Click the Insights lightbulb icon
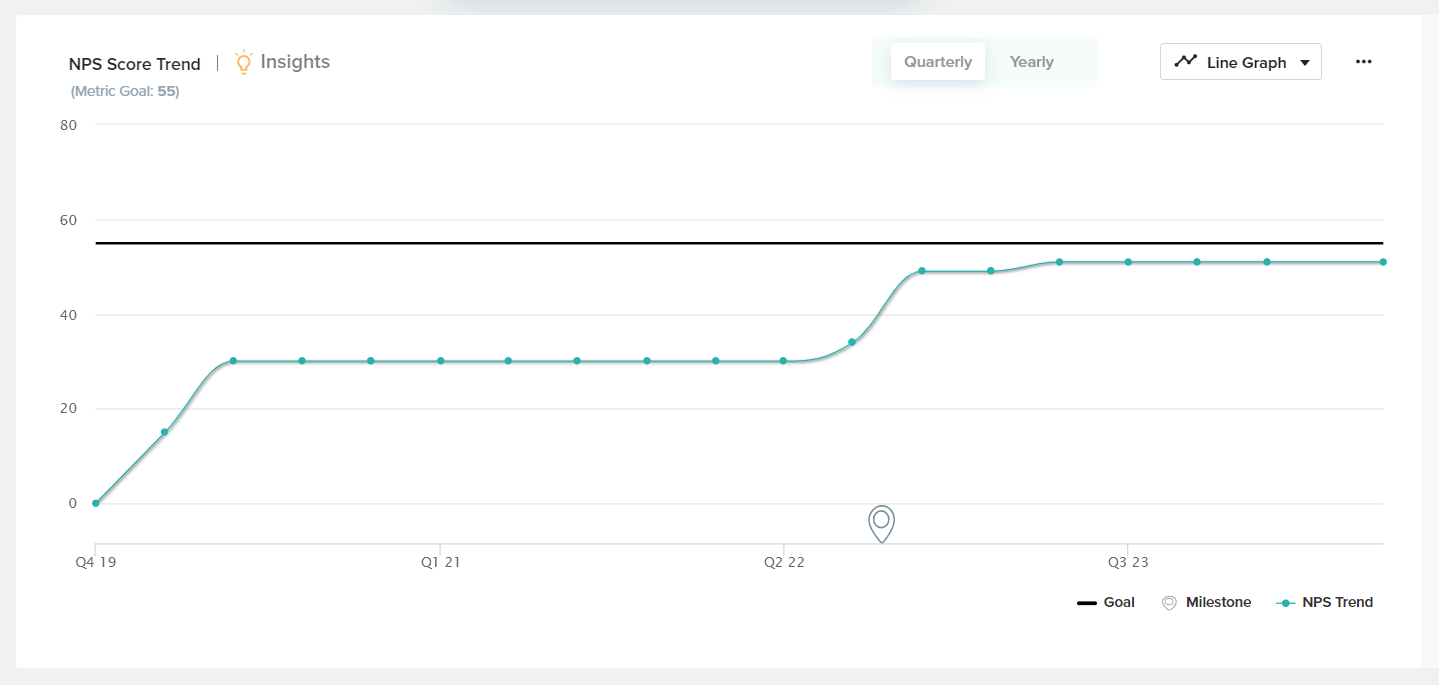Image resolution: width=1439 pixels, height=685 pixels. [243, 62]
